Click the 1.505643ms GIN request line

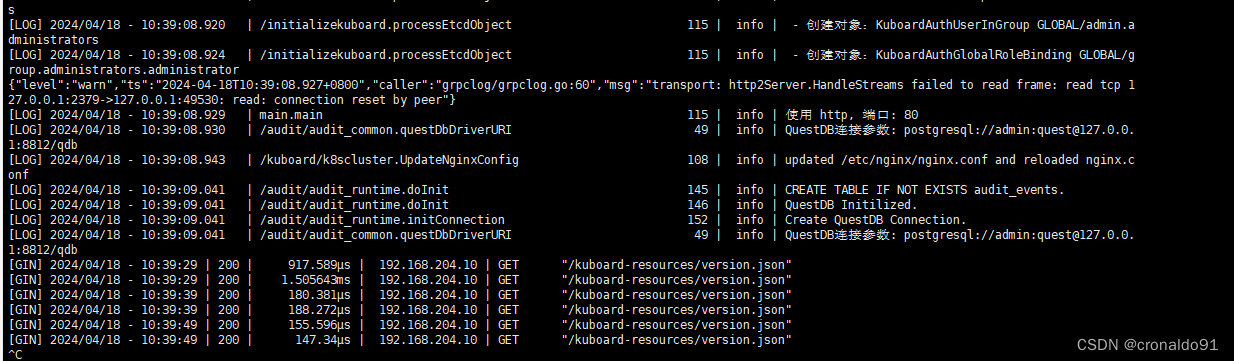400,280
